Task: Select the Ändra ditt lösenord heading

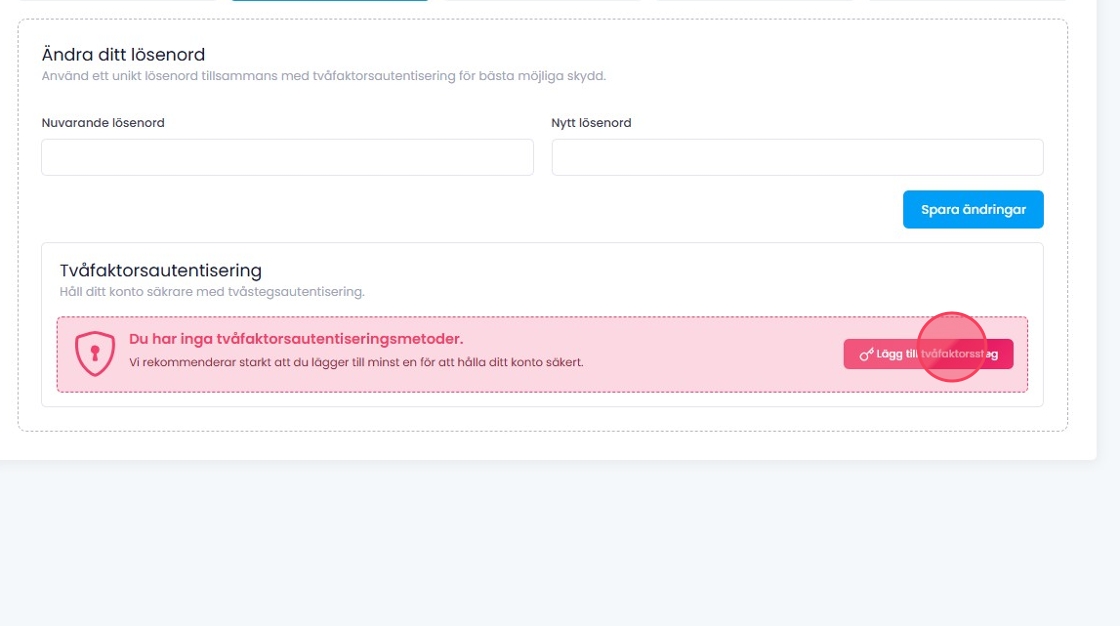Action: 123,55
